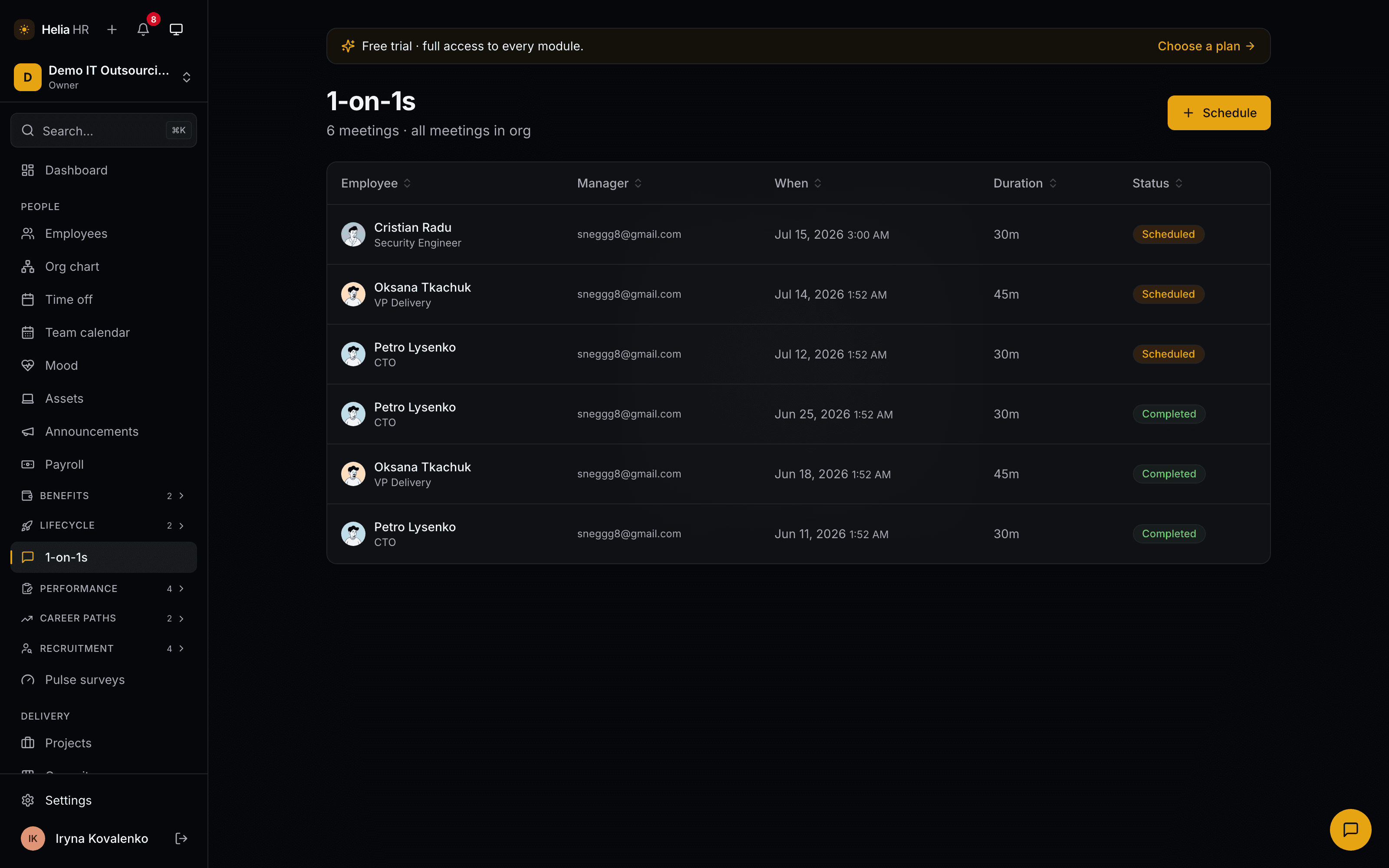Click the Choose a plan link
This screenshot has width=1389, height=868.
(x=1206, y=46)
